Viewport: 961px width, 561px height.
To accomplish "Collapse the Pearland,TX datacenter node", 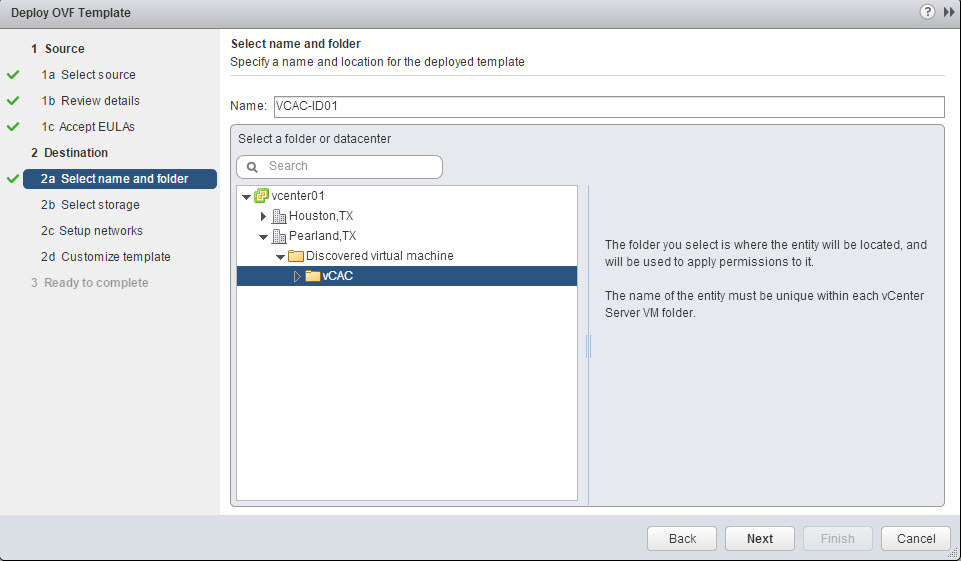I will coord(264,237).
